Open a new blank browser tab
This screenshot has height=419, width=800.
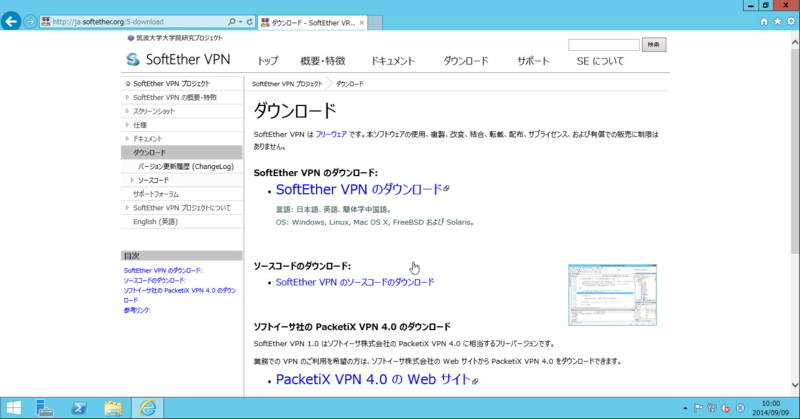pyautogui.click(x=375, y=22)
